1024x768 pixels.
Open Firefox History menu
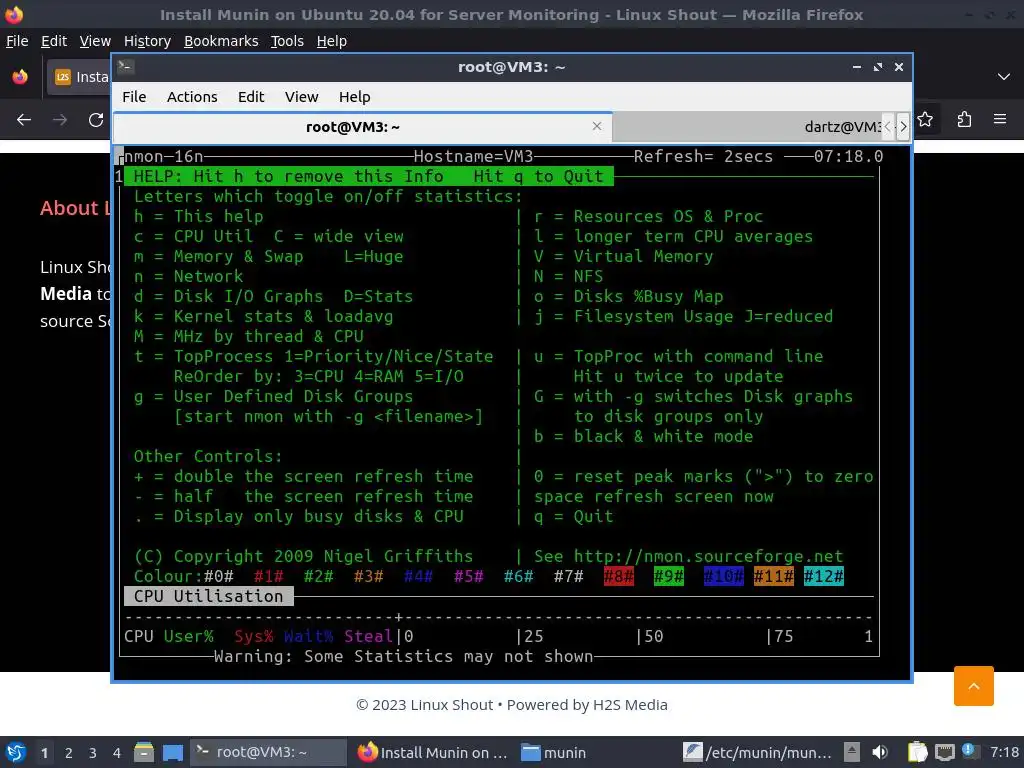[147, 41]
